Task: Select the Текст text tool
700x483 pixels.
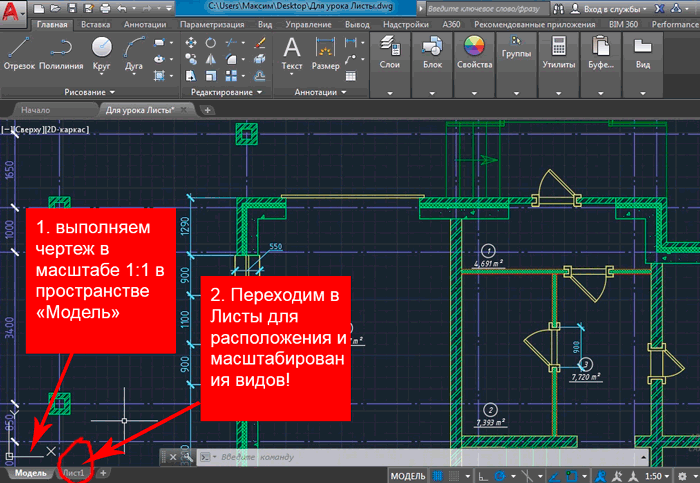Action: 292,54
